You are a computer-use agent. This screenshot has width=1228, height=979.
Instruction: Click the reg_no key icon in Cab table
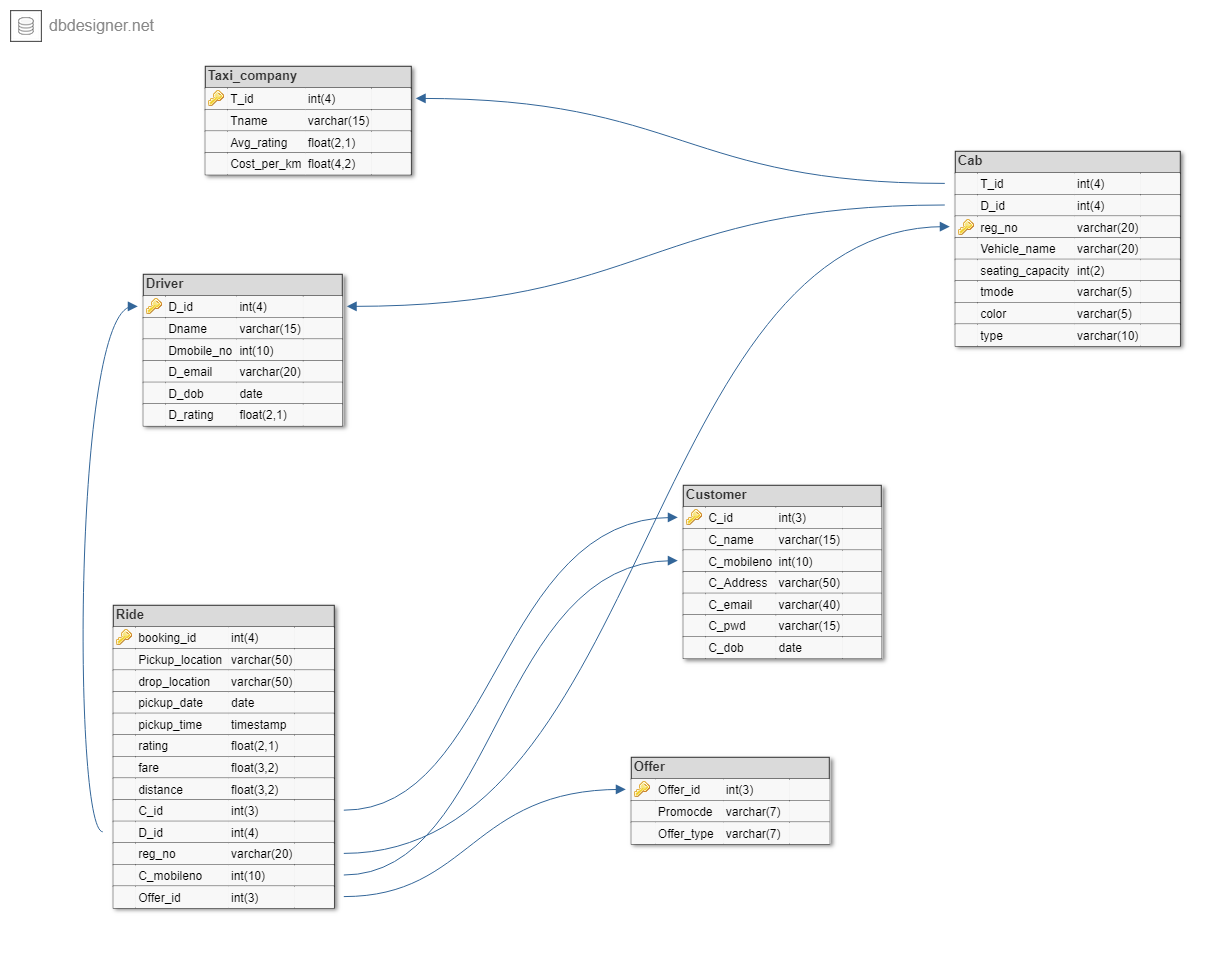point(966,227)
